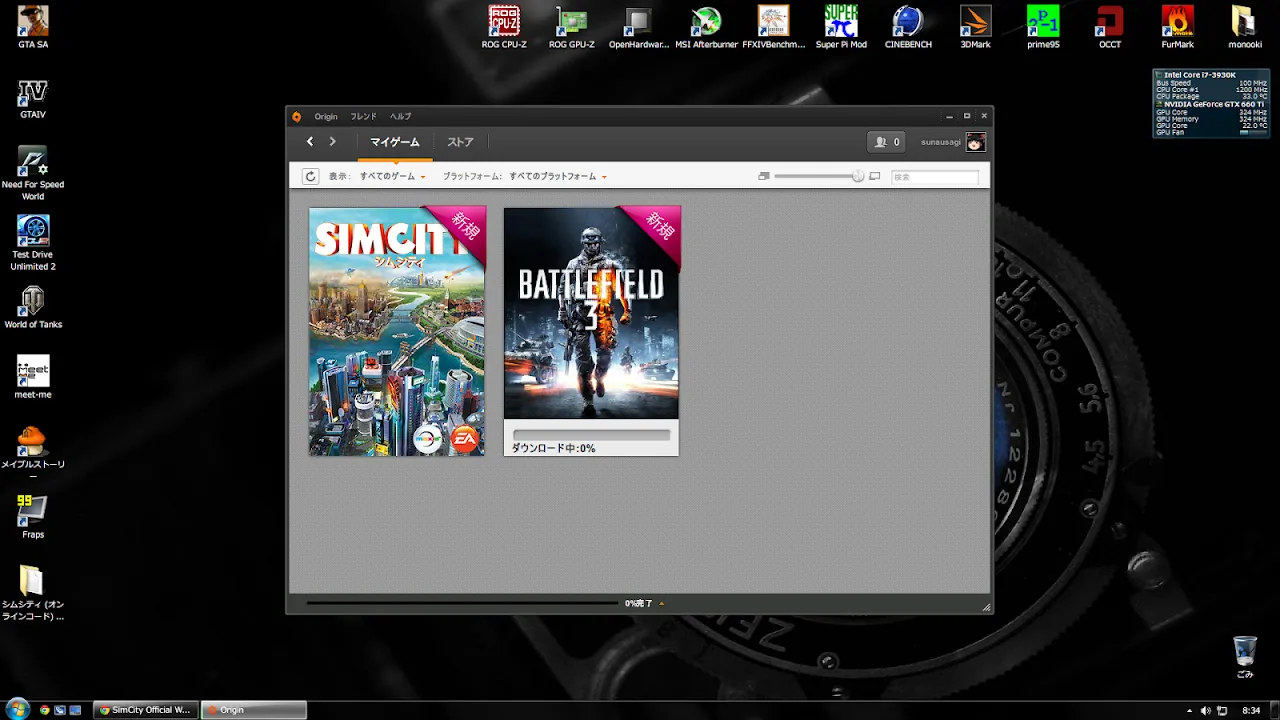Screen dimensions: 1280x720
Task: Click the game search input field
Action: coord(934,177)
